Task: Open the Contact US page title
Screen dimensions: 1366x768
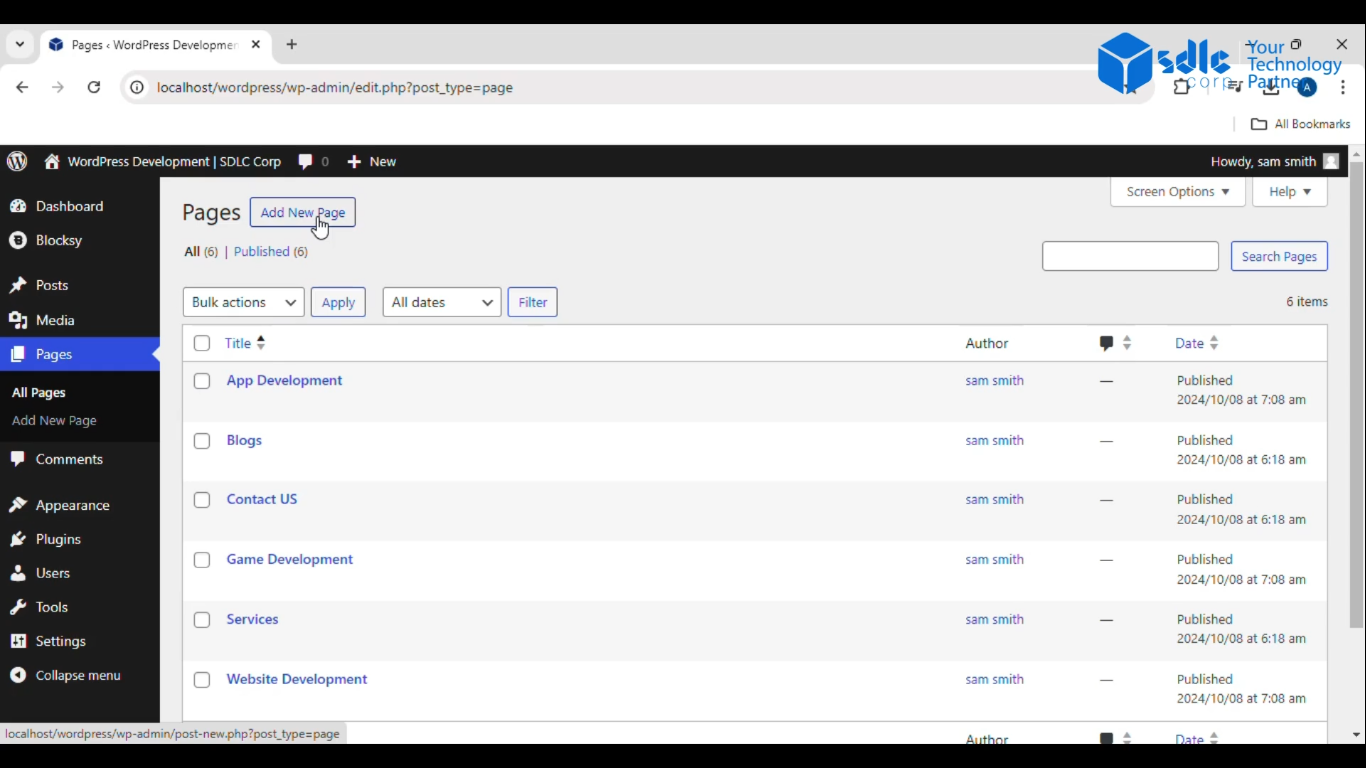Action: (262, 499)
